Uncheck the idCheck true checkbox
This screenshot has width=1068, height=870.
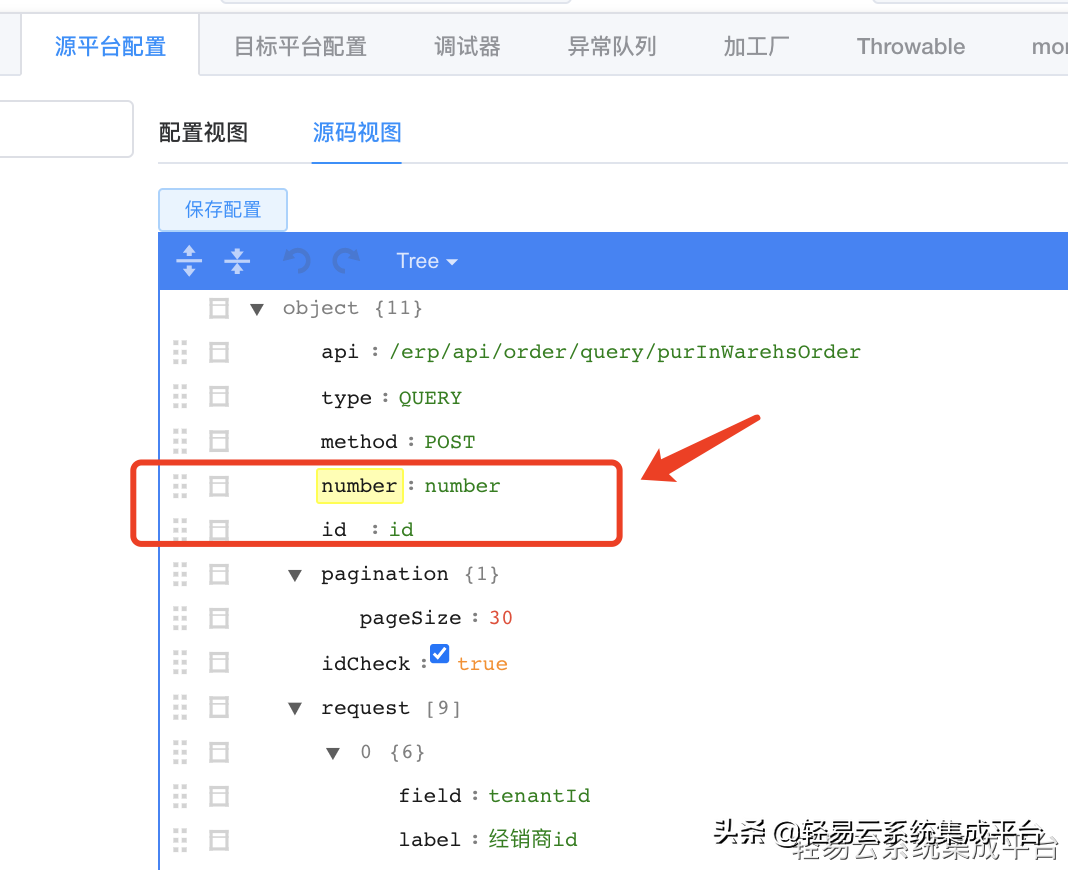tap(439, 653)
